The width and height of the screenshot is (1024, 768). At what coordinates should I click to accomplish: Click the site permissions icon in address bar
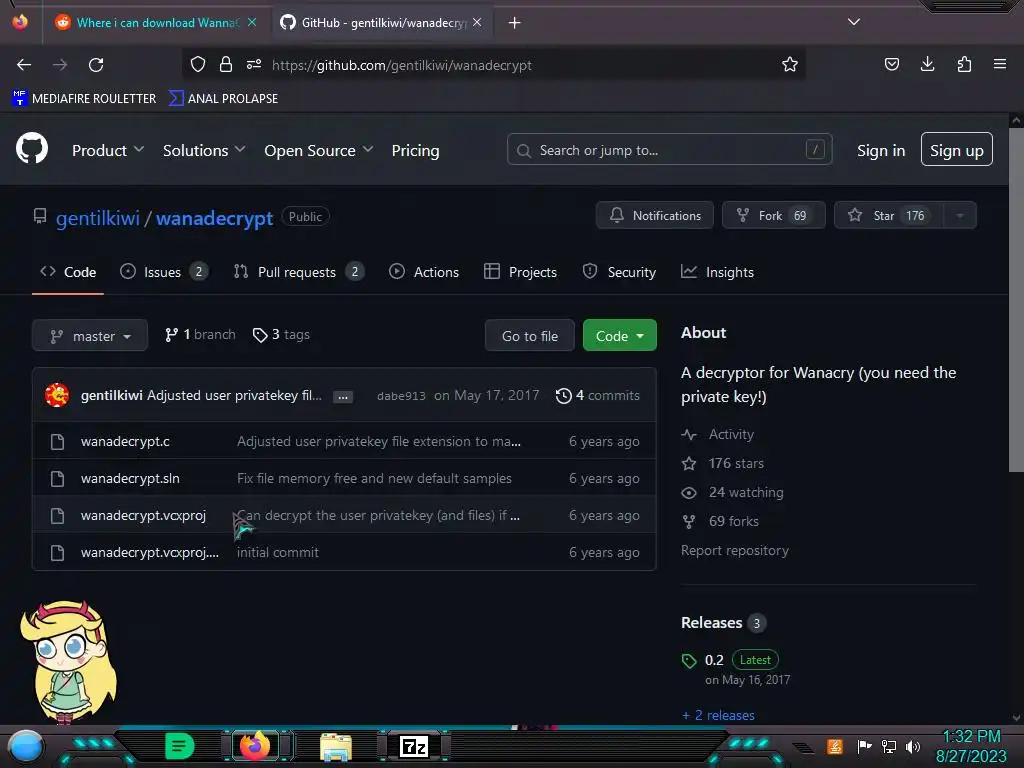click(254, 64)
